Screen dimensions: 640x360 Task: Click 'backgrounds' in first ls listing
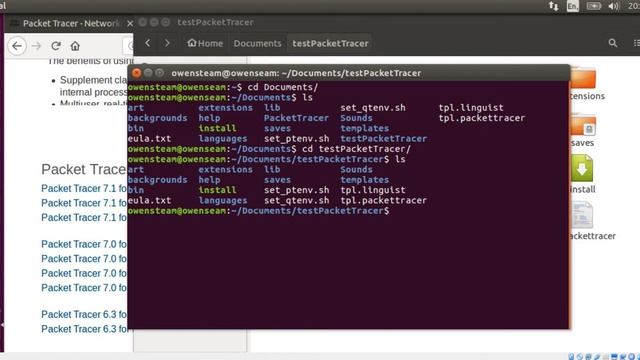click(158, 118)
